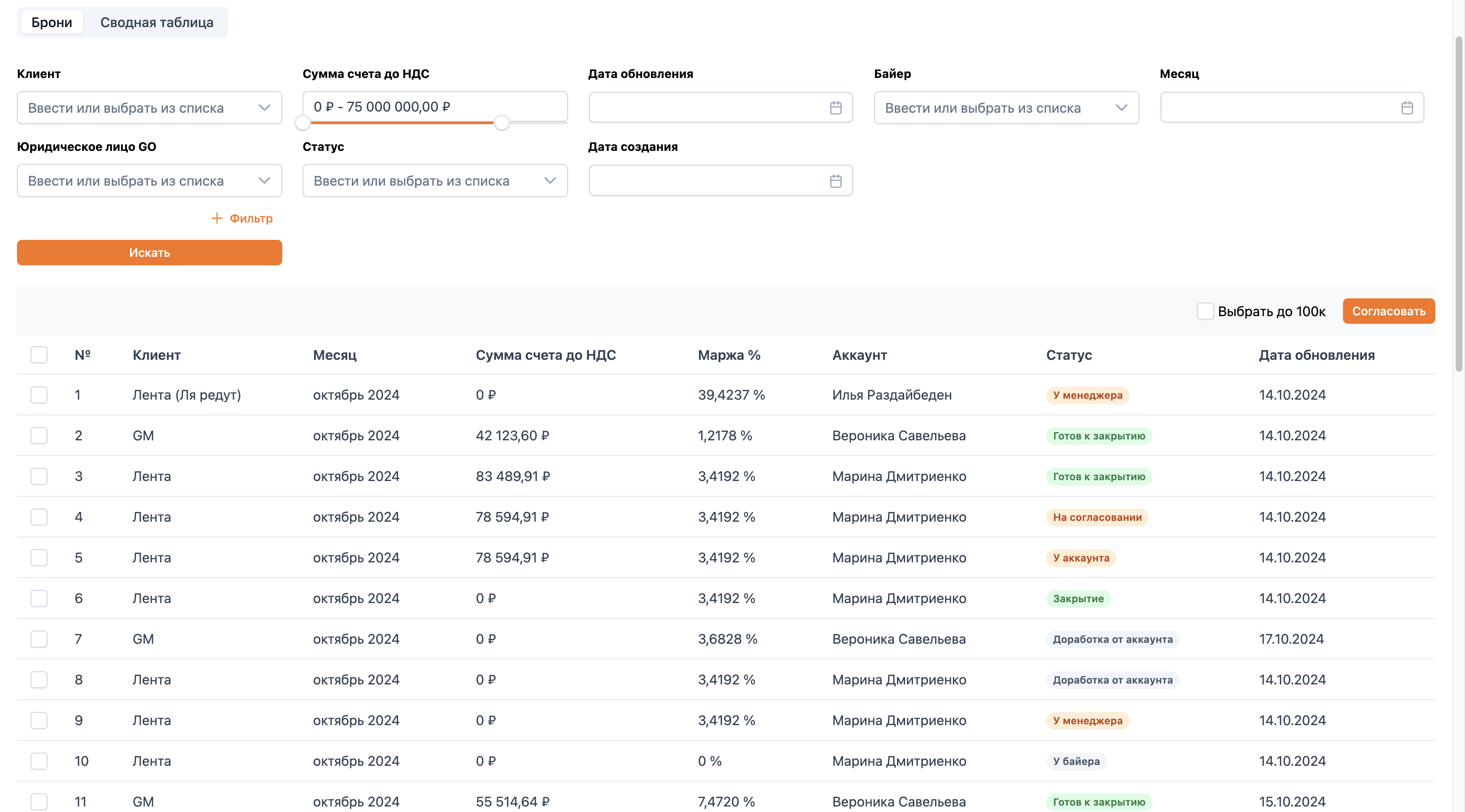This screenshot has height=812, width=1465.
Task: Click the right slider handle of Сумма счета
Action: point(501,122)
